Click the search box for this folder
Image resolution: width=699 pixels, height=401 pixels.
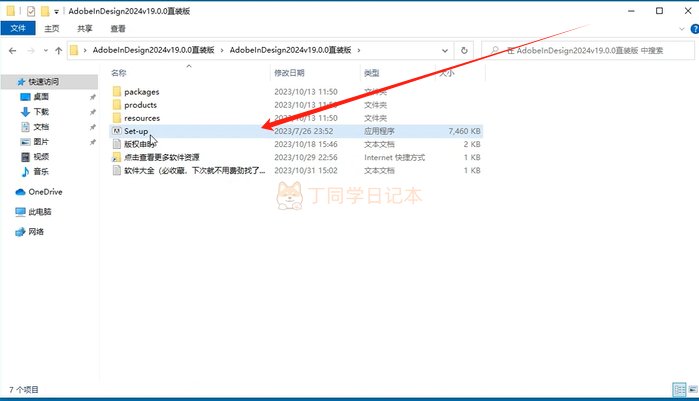[588, 50]
